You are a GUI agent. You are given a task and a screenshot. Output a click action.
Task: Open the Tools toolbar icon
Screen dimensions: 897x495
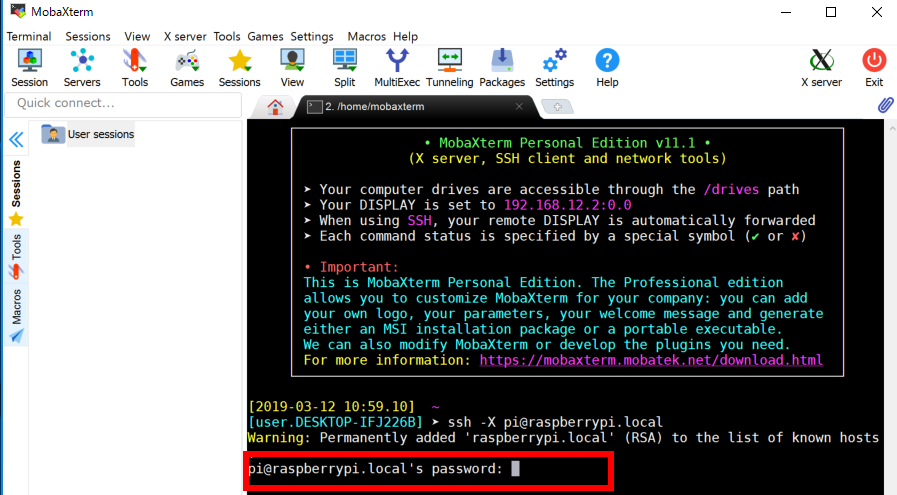point(134,68)
